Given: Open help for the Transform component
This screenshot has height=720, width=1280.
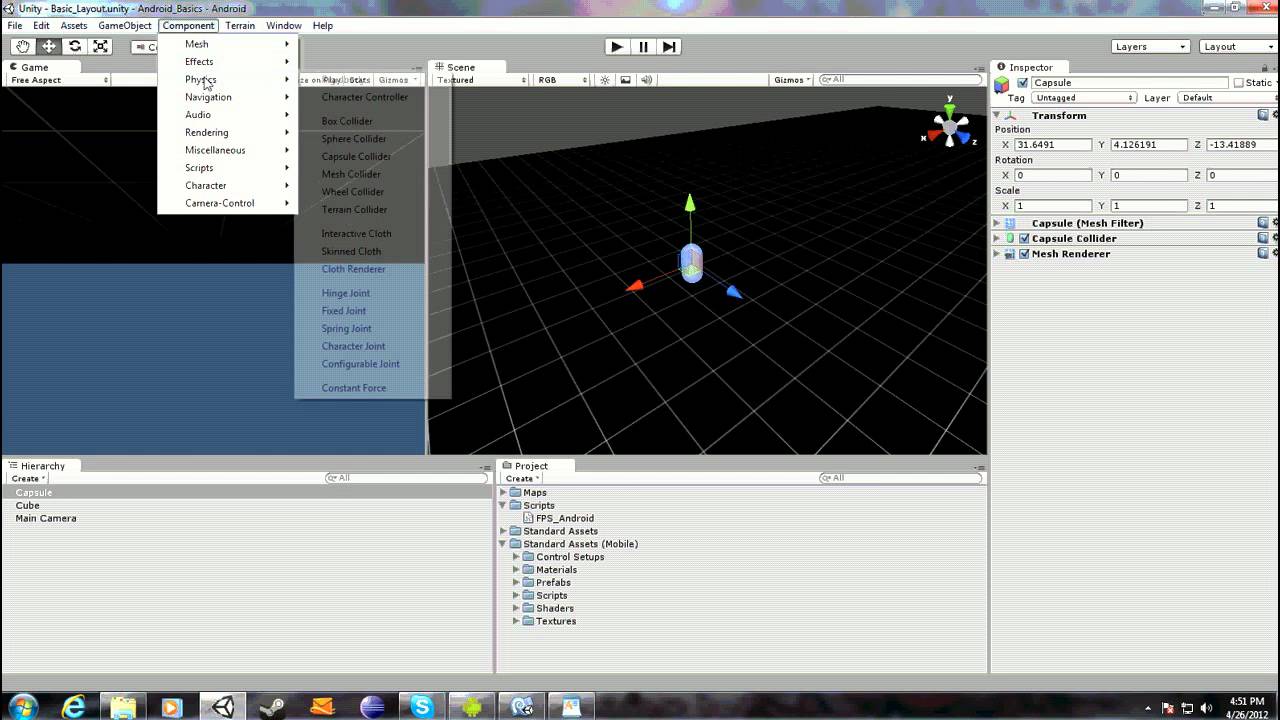Looking at the screenshot, I should point(1263,115).
